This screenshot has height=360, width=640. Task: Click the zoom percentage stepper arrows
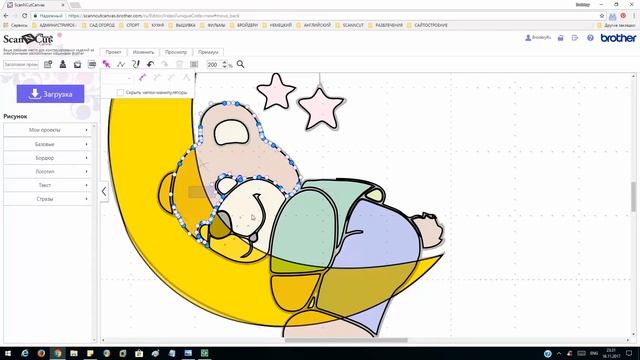pos(224,64)
